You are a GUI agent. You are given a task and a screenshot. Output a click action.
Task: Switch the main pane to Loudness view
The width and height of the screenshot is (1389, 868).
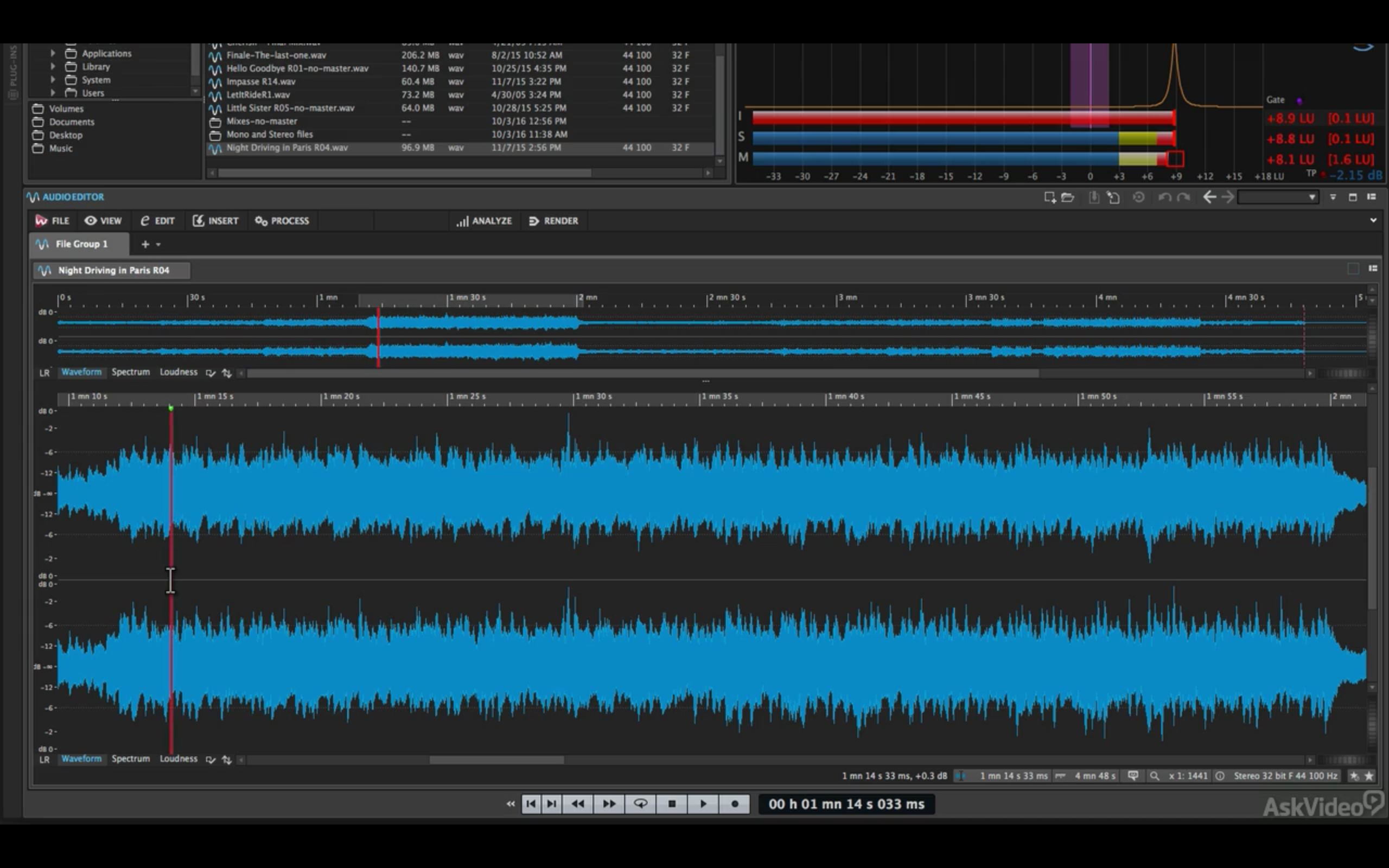[179, 759]
